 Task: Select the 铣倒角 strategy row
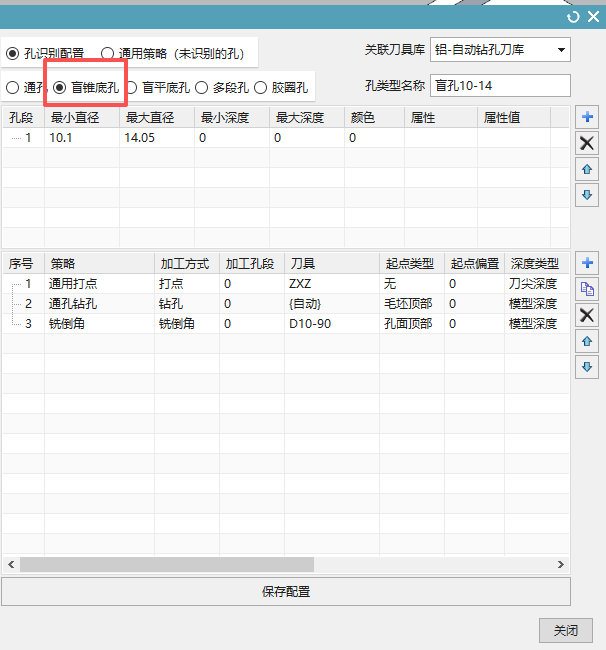coord(286,324)
